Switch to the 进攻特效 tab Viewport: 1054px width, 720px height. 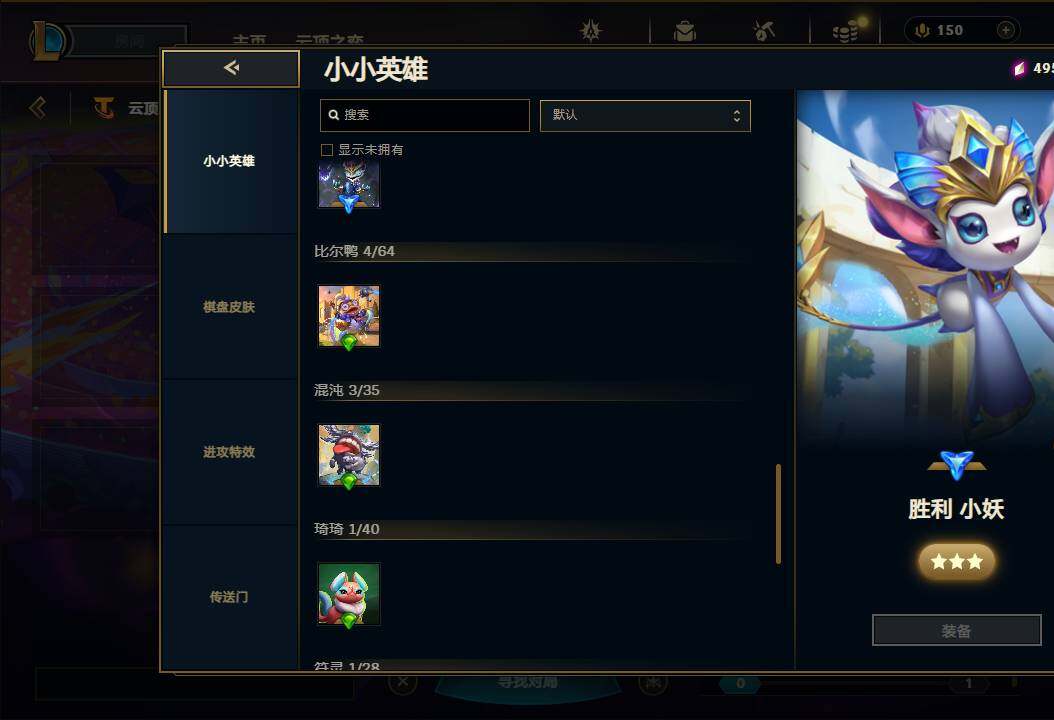click(229, 452)
